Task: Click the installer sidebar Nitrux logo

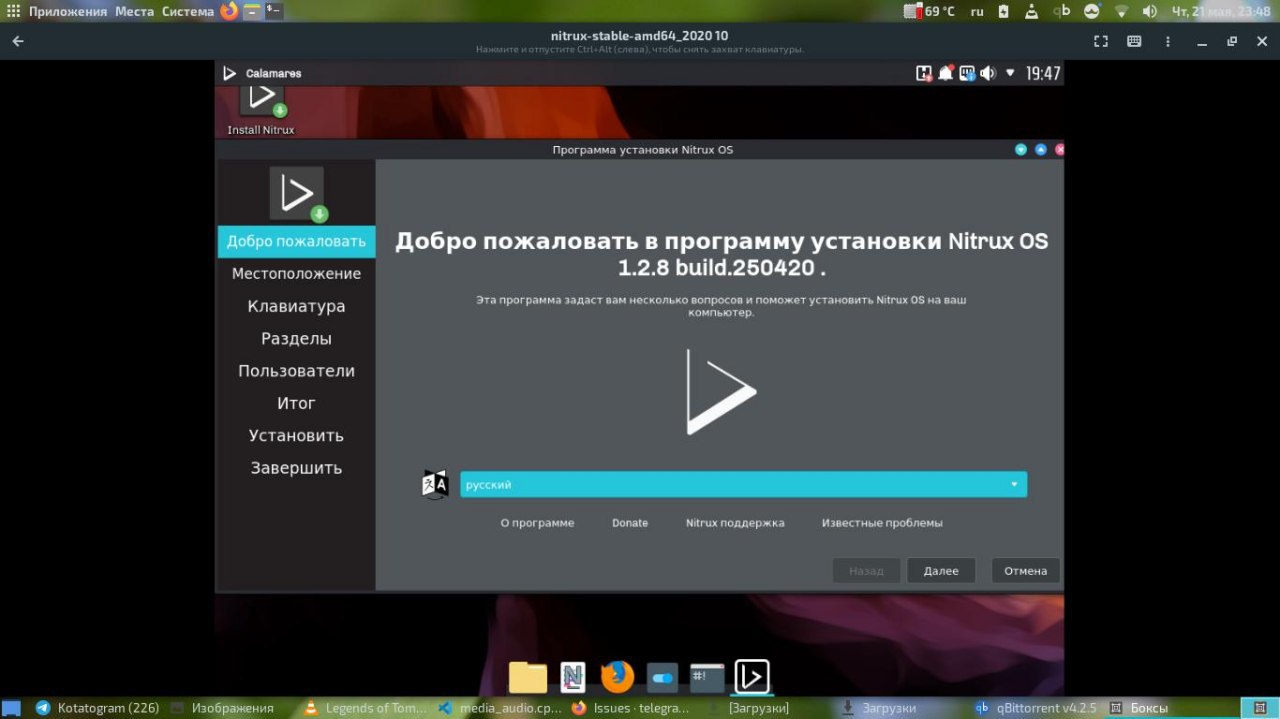Action: [x=297, y=193]
